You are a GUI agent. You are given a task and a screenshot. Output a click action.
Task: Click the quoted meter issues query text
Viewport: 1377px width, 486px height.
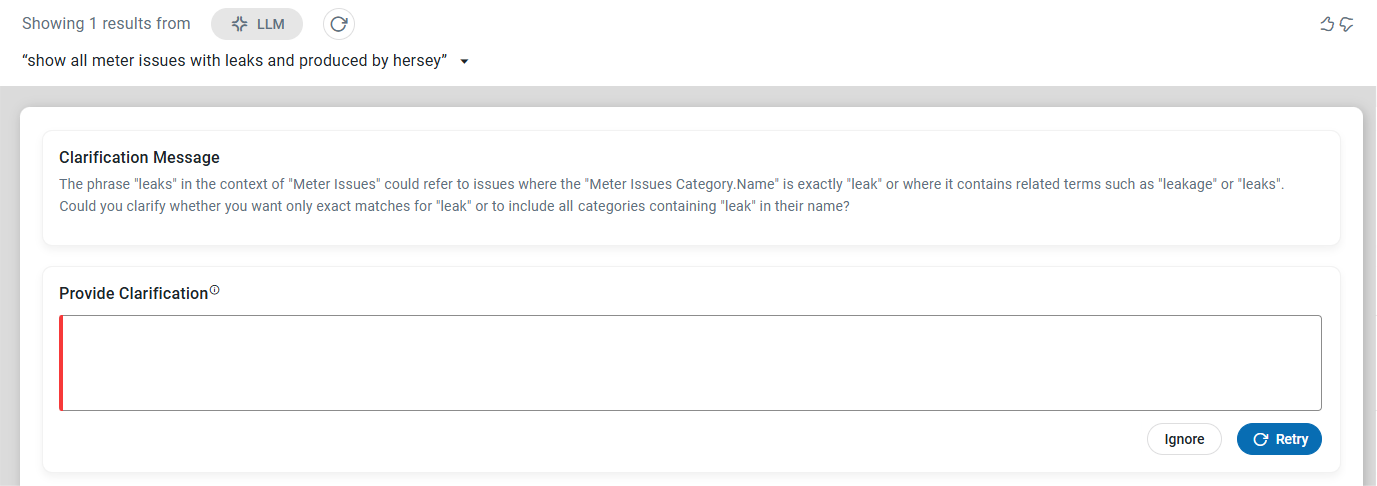point(234,61)
